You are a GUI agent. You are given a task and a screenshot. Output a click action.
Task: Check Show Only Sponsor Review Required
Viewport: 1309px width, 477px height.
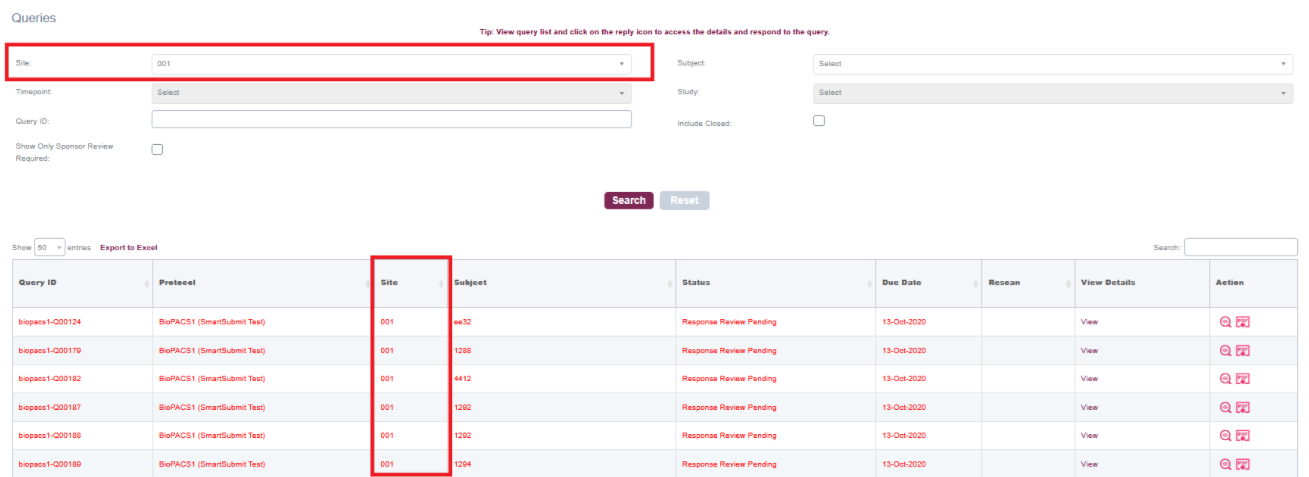click(157, 150)
